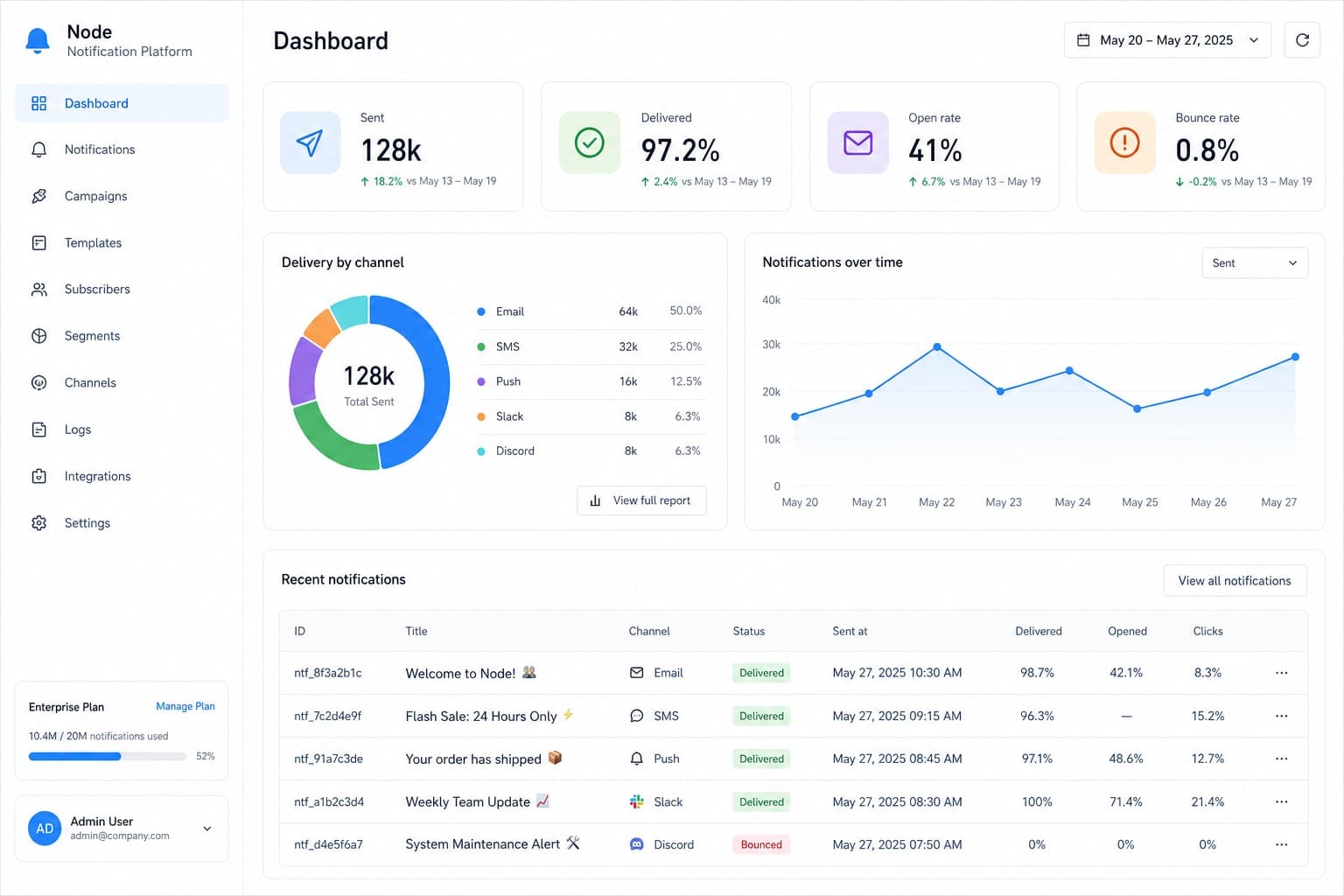This screenshot has width=1344, height=896.
Task: Click the May 27, 2025 08:45 AM timestamp
Action: click(897, 759)
